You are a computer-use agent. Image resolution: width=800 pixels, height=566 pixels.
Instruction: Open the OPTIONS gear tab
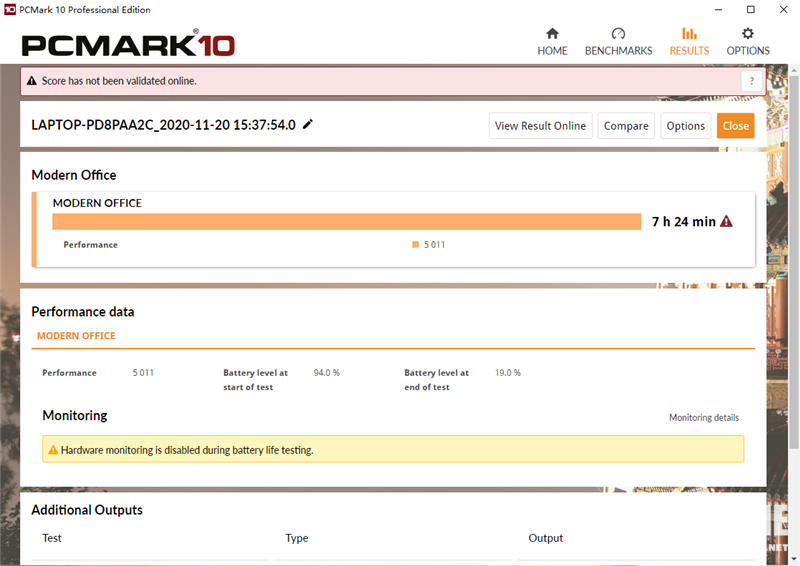748,42
